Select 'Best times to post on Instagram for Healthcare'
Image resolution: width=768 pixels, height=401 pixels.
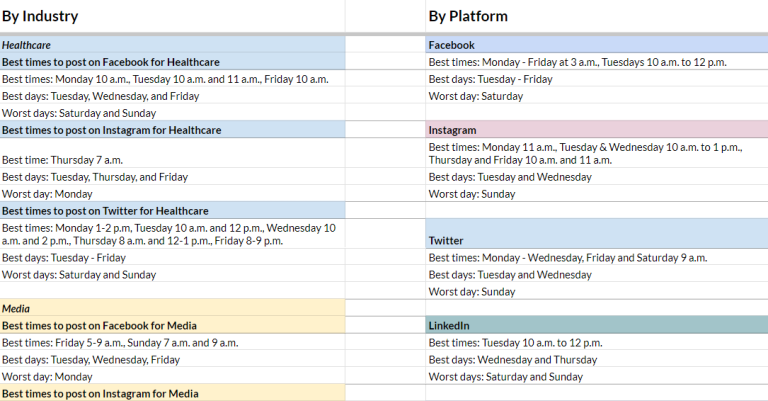tap(112, 130)
